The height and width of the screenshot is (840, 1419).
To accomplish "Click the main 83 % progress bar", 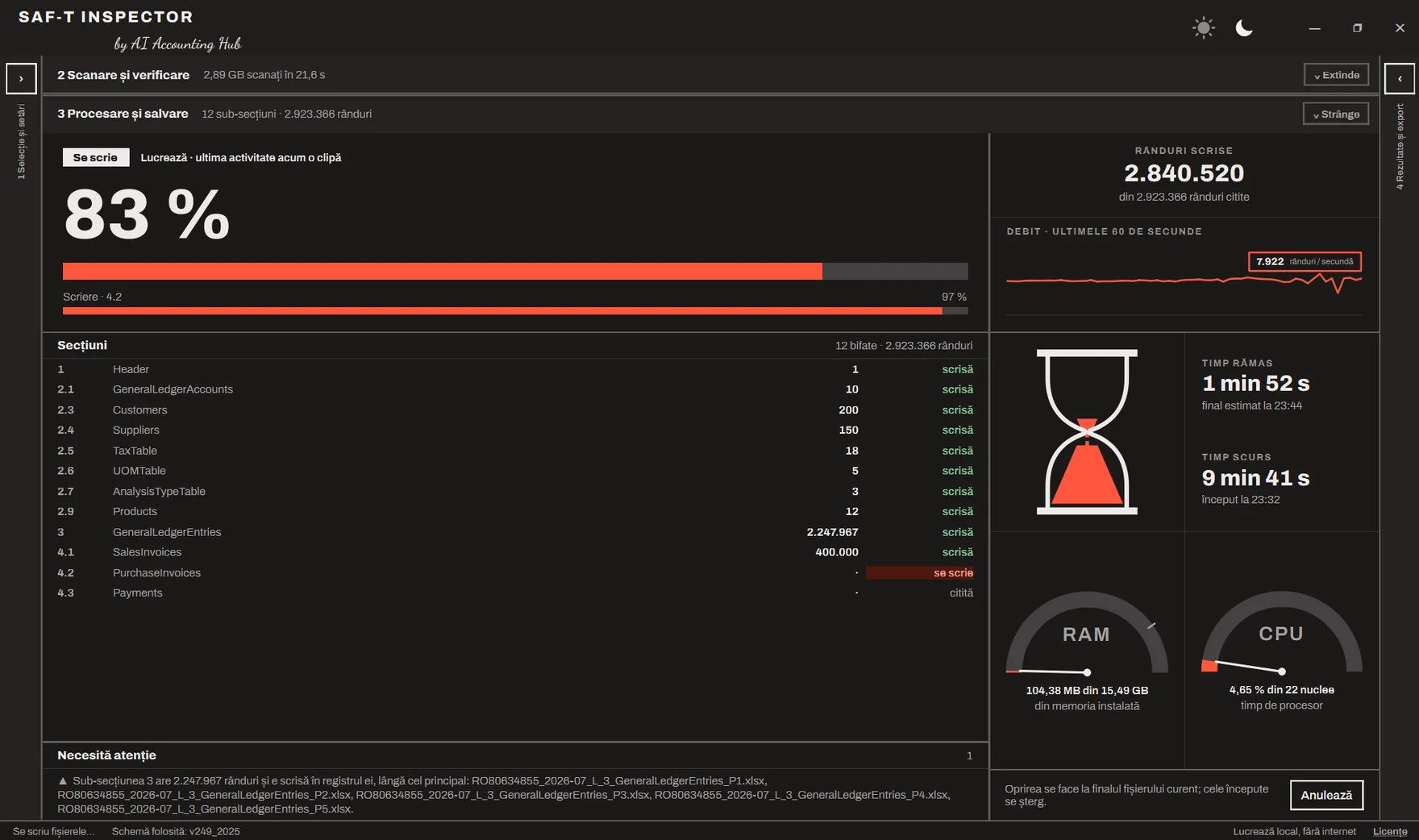I will tap(515, 271).
